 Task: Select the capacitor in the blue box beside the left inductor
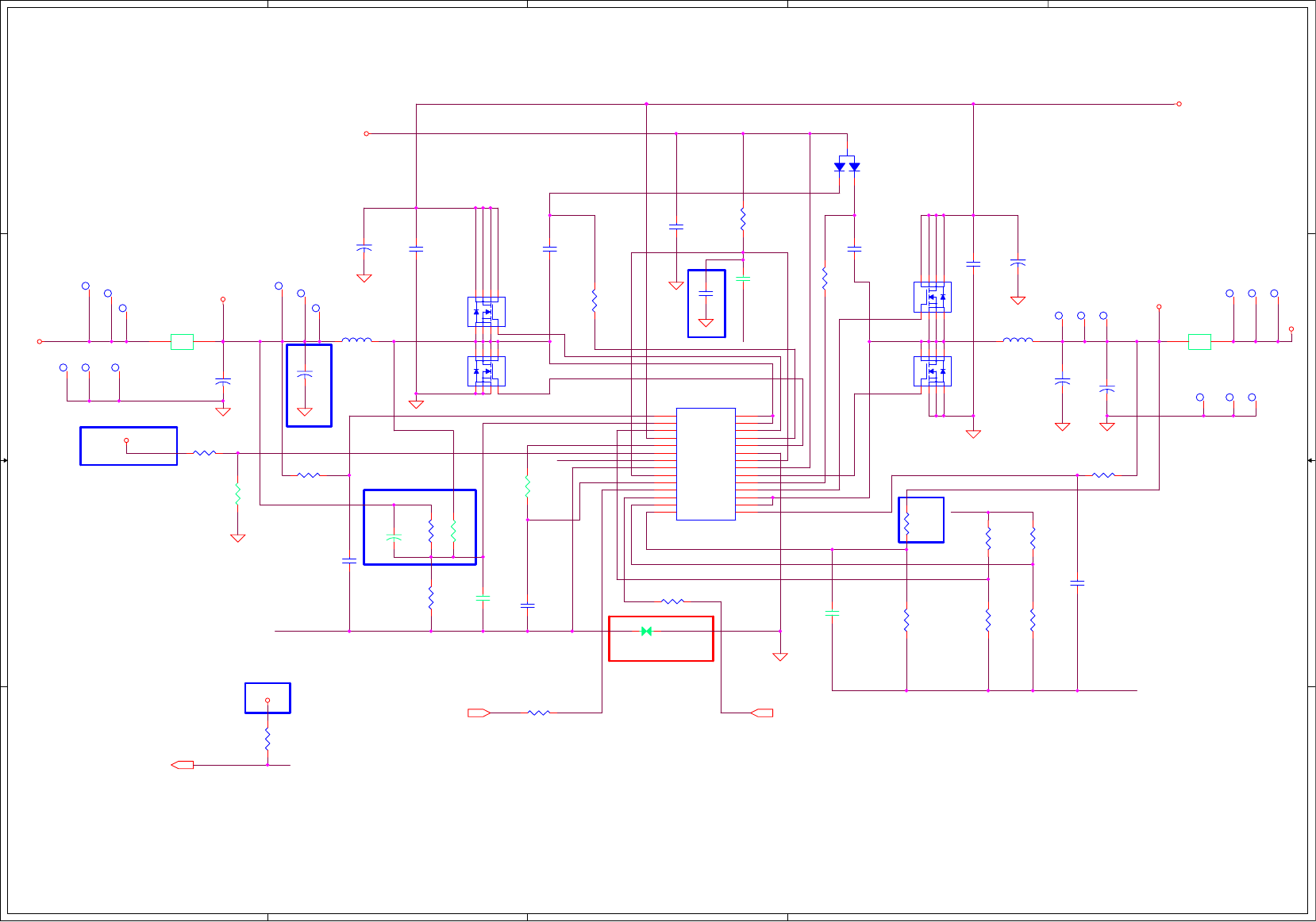(x=304, y=373)
